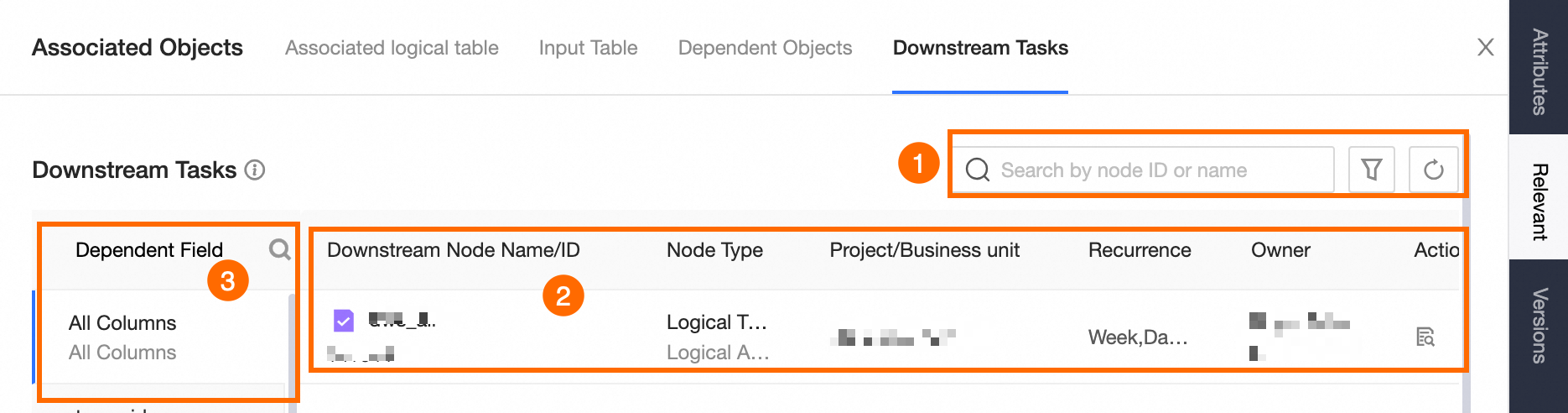The width and height of the screenshot is (1568, 413).
Task: Select the Downstream Tasks tab
Action: point(980,48)
